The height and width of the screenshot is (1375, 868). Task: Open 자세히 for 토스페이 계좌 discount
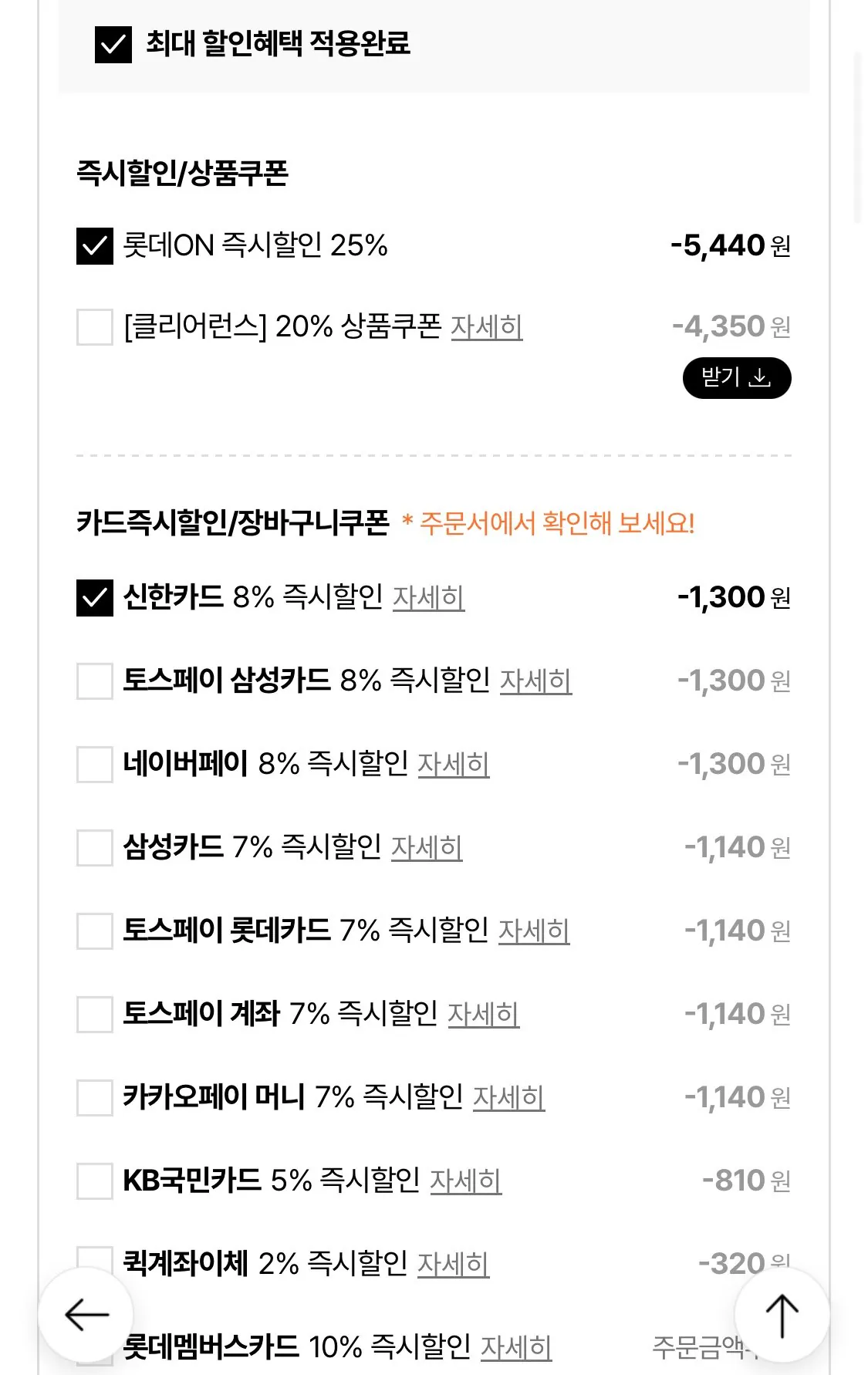click(483, 1015)
